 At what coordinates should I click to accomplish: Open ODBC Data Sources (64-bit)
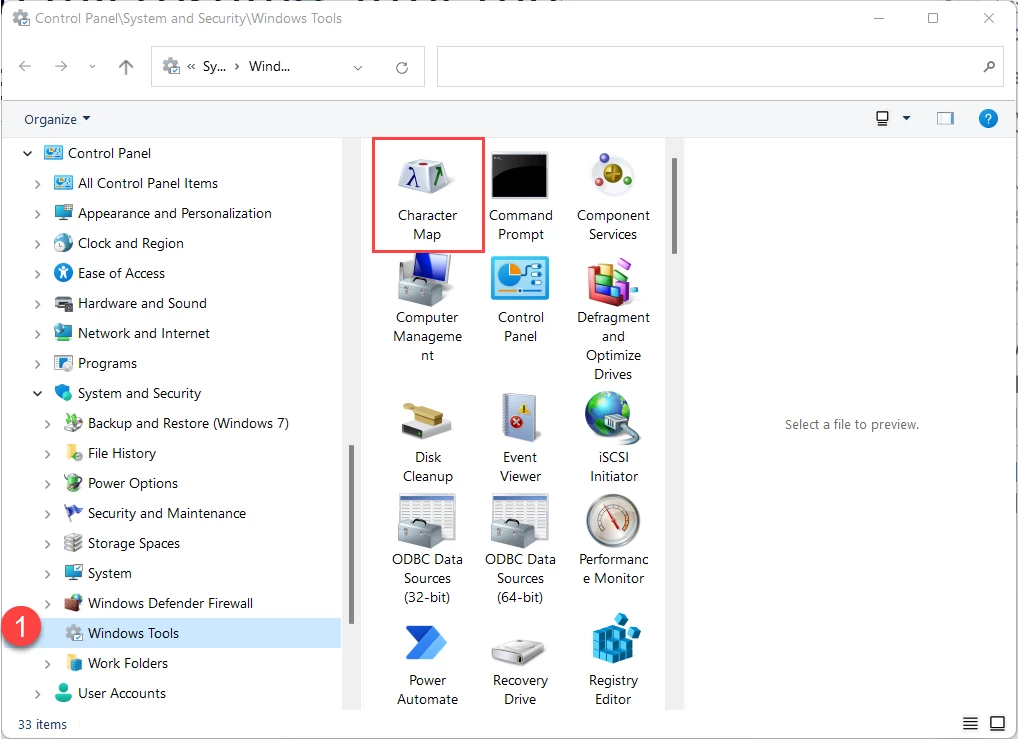pos(520,549)
